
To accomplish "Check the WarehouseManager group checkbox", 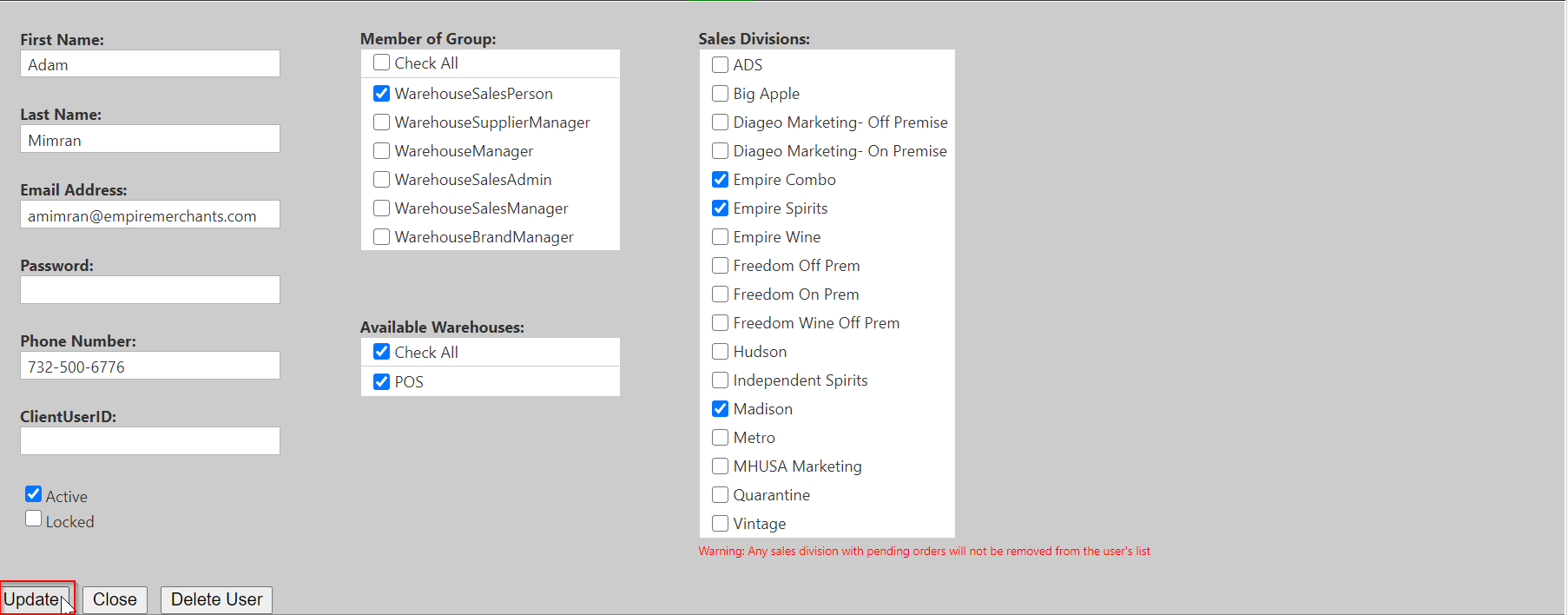I will (381, 150).
